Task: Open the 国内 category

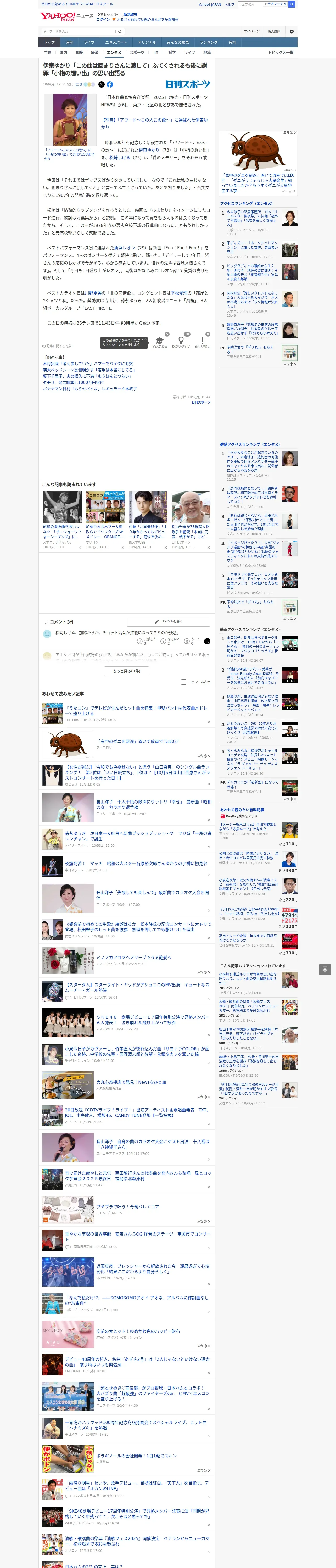Action: point(63,52)
